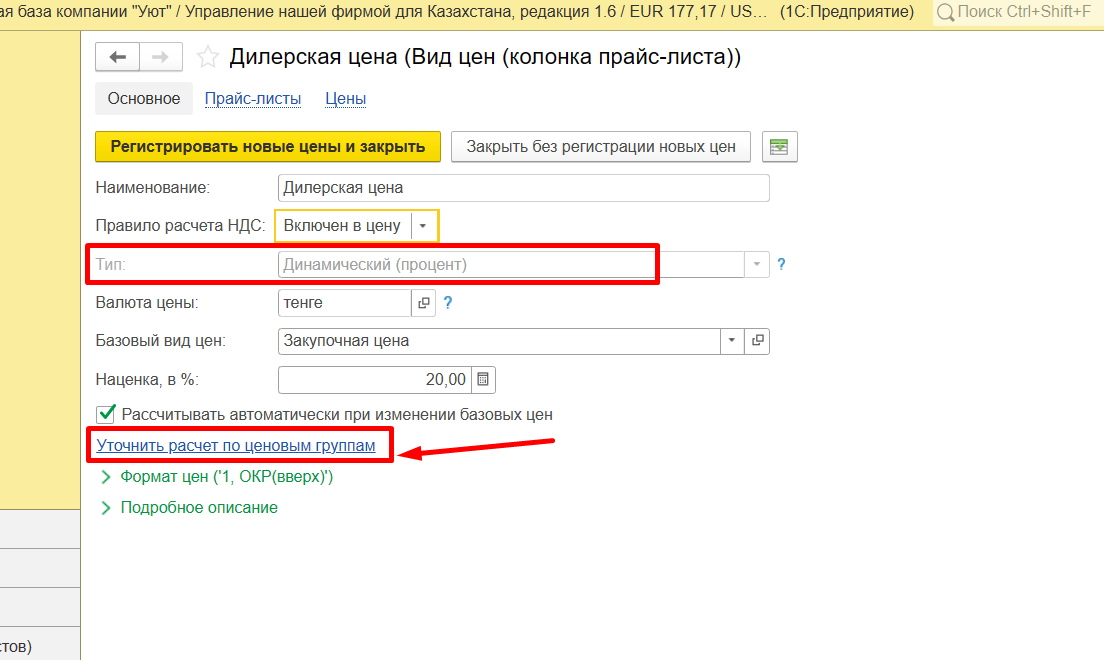Click the Наименование text field

pyautogui.click(x=523, y=188)
